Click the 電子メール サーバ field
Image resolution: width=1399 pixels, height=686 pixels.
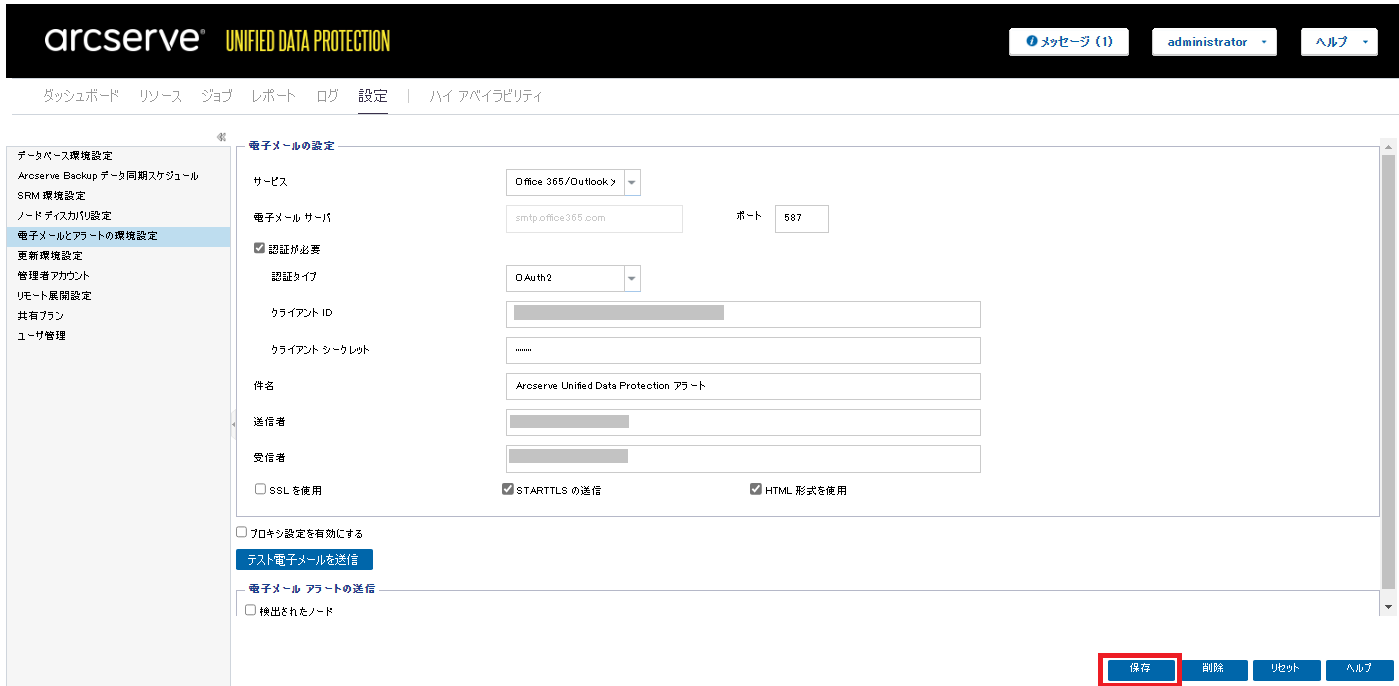tap(594, 218)
